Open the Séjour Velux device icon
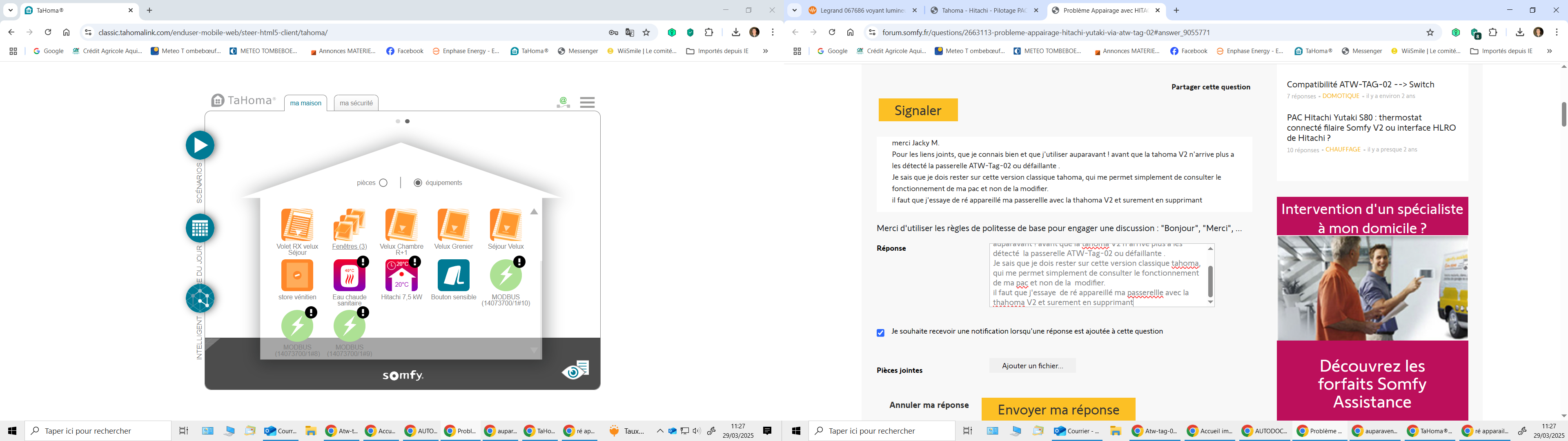The height and width of the screenshot is (441, 1568). [506, 225]
